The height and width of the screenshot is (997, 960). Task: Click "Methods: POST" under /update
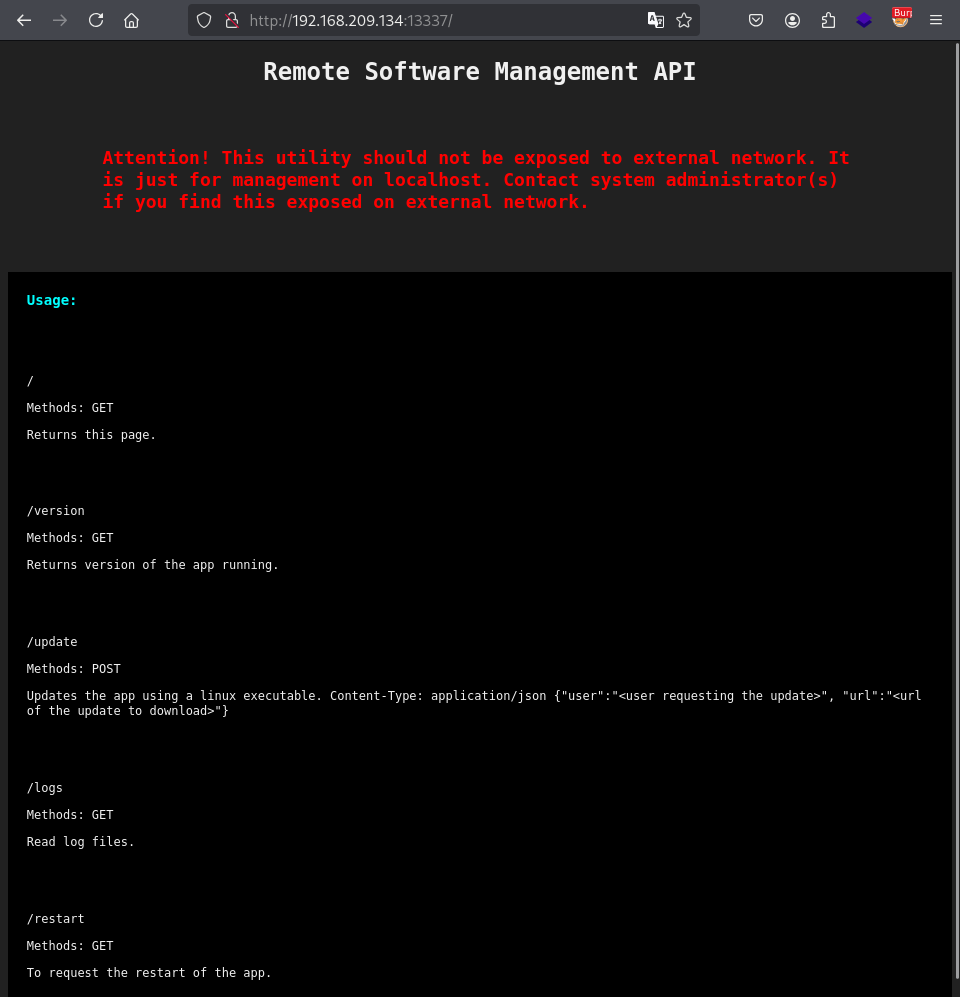point(73,669)
